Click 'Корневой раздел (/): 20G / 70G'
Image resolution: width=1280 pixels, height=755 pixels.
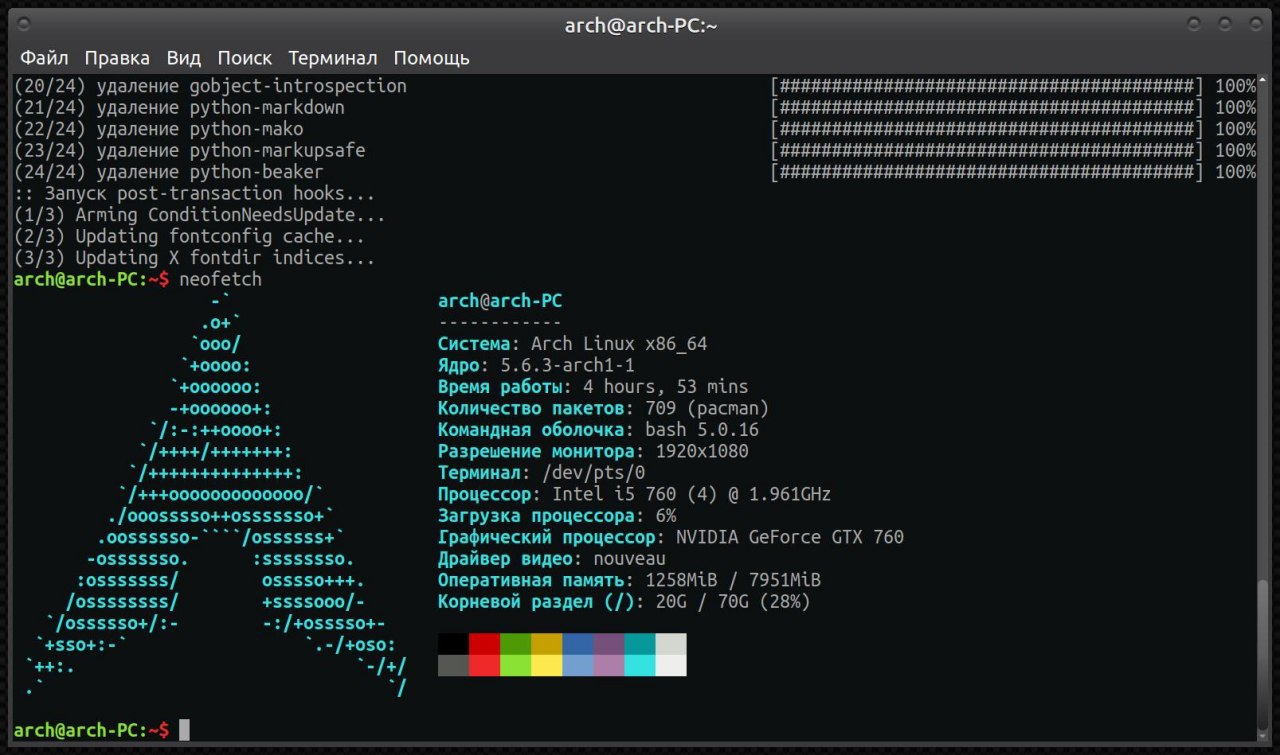click(624, 602)
